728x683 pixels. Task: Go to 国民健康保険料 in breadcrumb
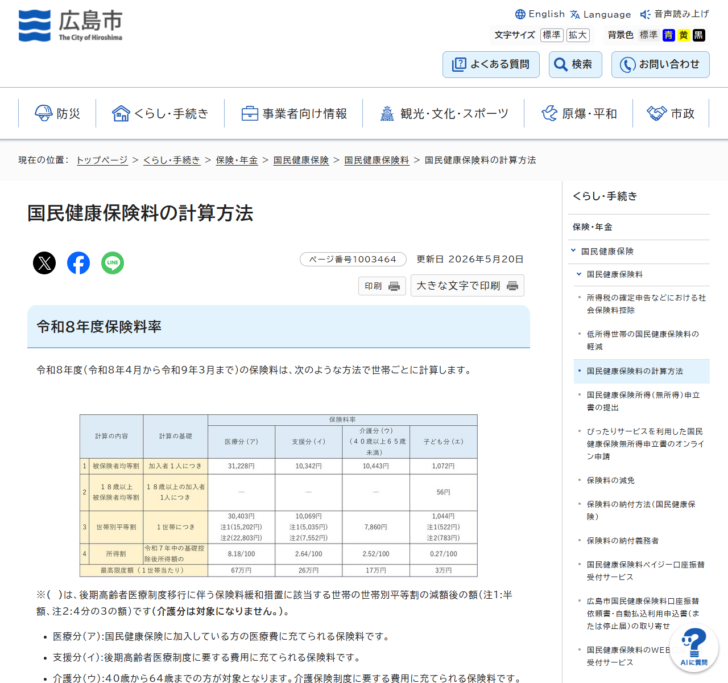coord(377,160)
